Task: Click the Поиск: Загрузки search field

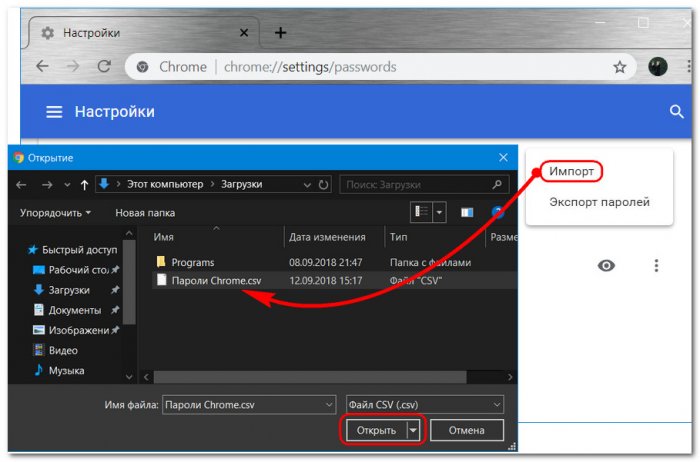Action: click(x=424, y=185)
